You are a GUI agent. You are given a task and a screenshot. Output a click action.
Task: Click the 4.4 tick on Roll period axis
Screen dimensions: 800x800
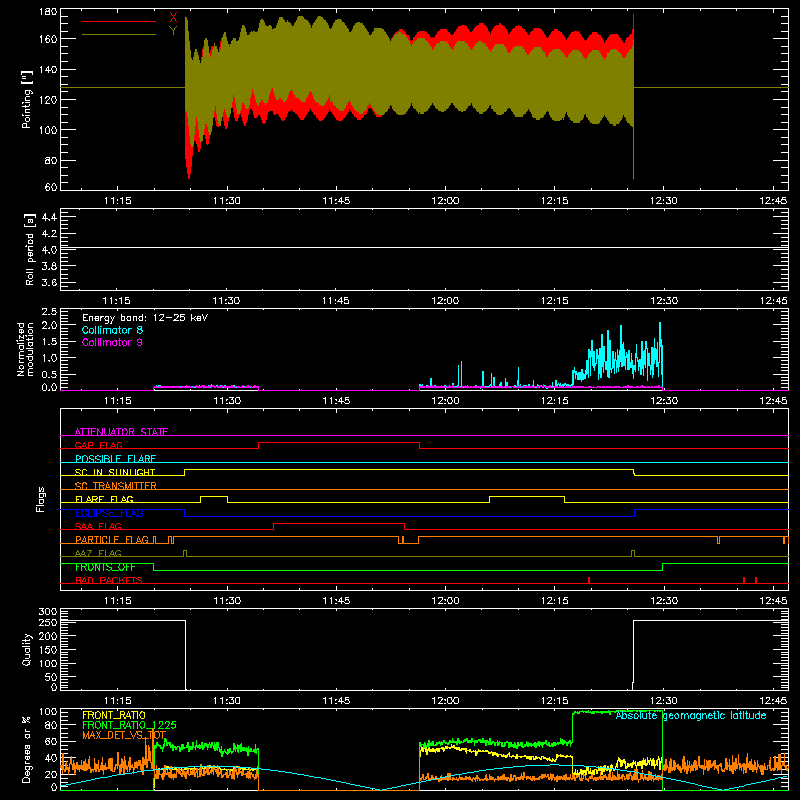49,217
